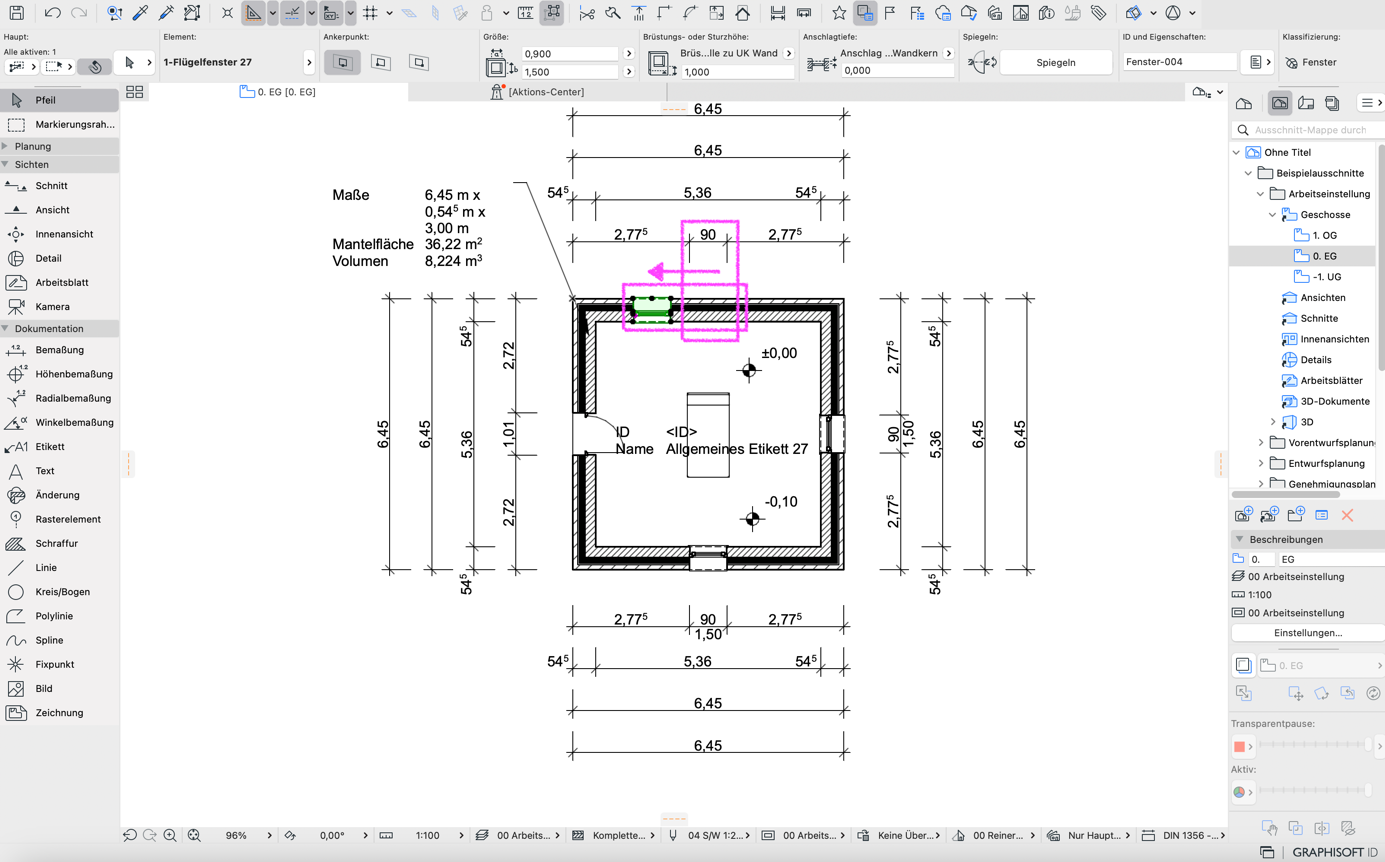The image size is (1385, 862).
Task: Toggle the snap guides button
Action: (292, 13)
